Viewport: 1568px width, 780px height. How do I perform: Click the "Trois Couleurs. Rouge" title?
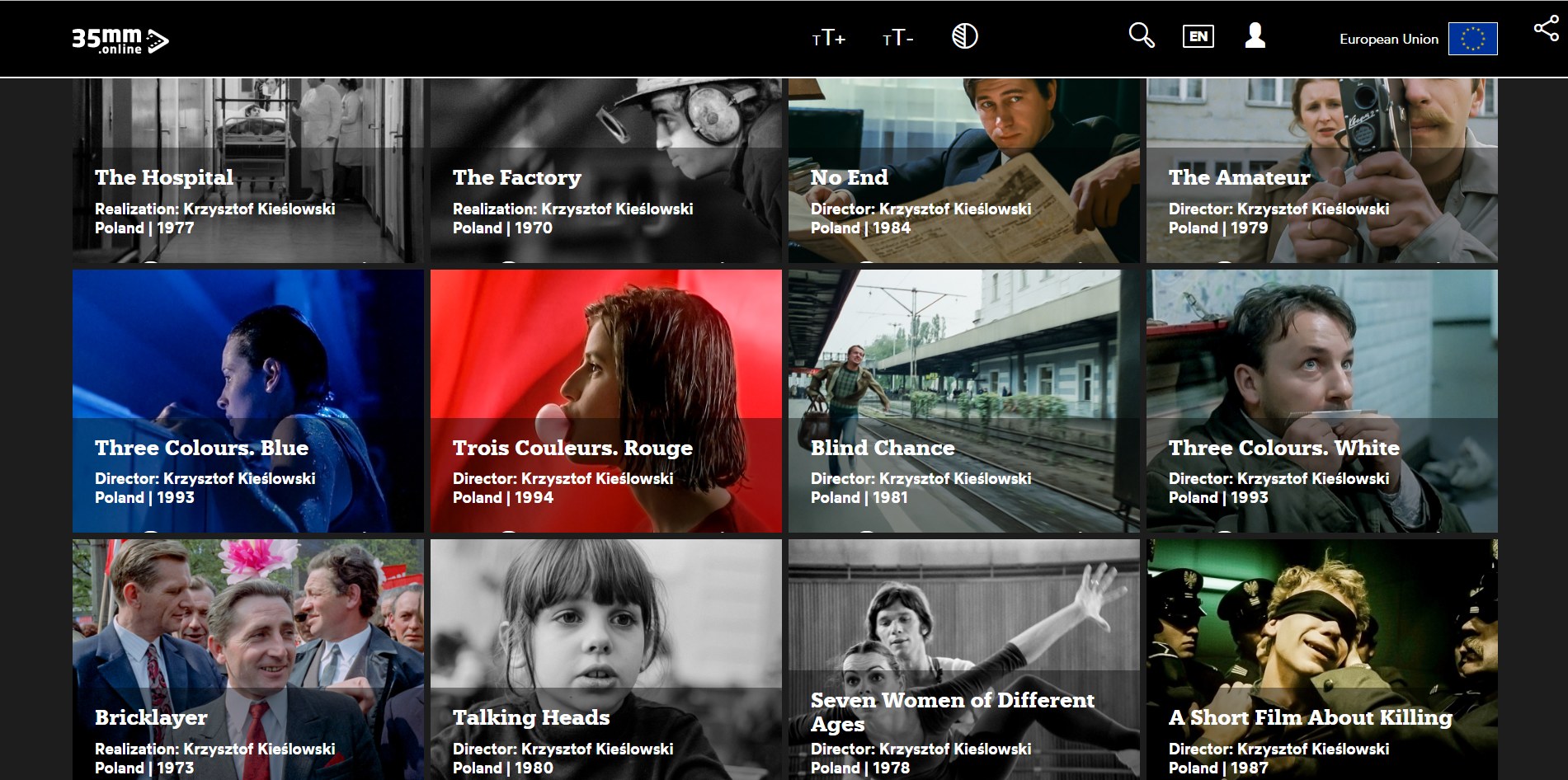point(572,448)
